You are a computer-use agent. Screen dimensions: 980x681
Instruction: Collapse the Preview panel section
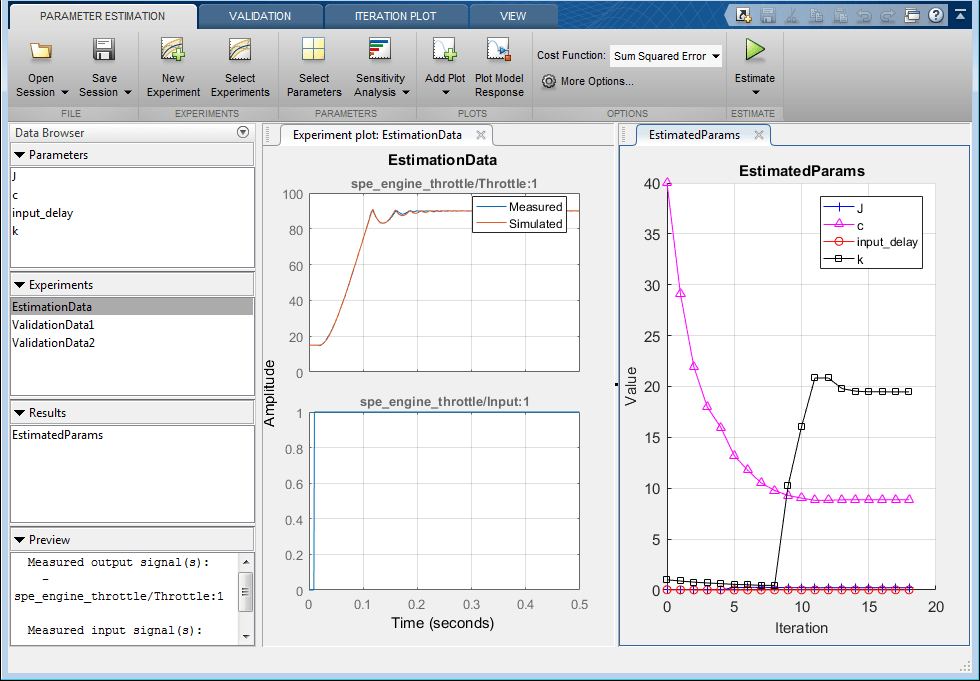[x=19, y=540]
